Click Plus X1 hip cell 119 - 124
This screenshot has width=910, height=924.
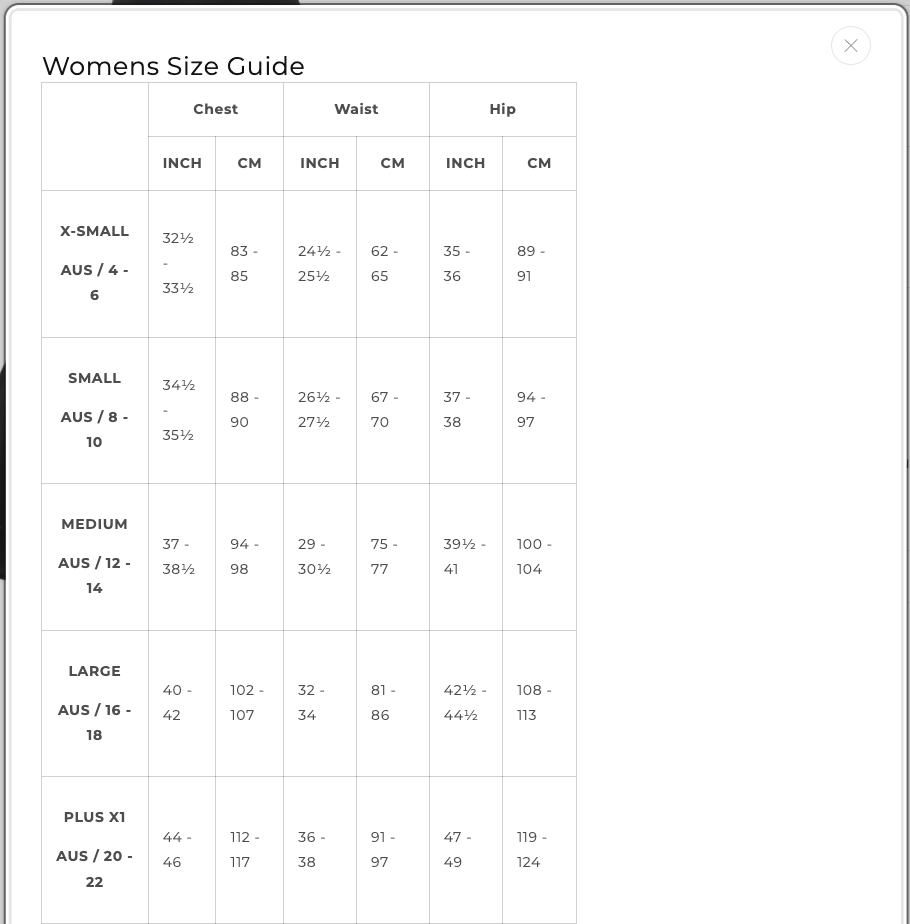(x=539, y=850)
